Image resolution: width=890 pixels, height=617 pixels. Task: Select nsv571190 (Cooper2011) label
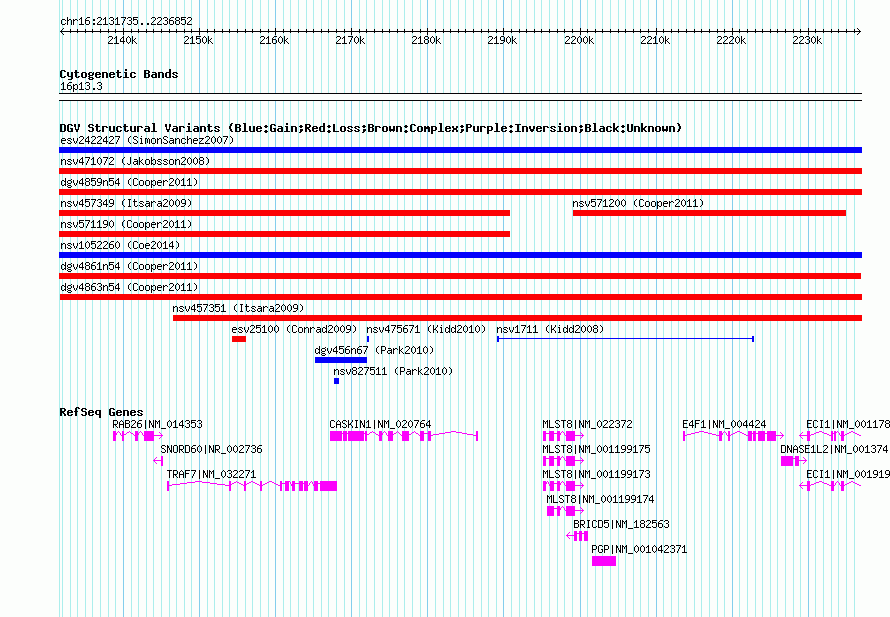[x=126, y=224]
